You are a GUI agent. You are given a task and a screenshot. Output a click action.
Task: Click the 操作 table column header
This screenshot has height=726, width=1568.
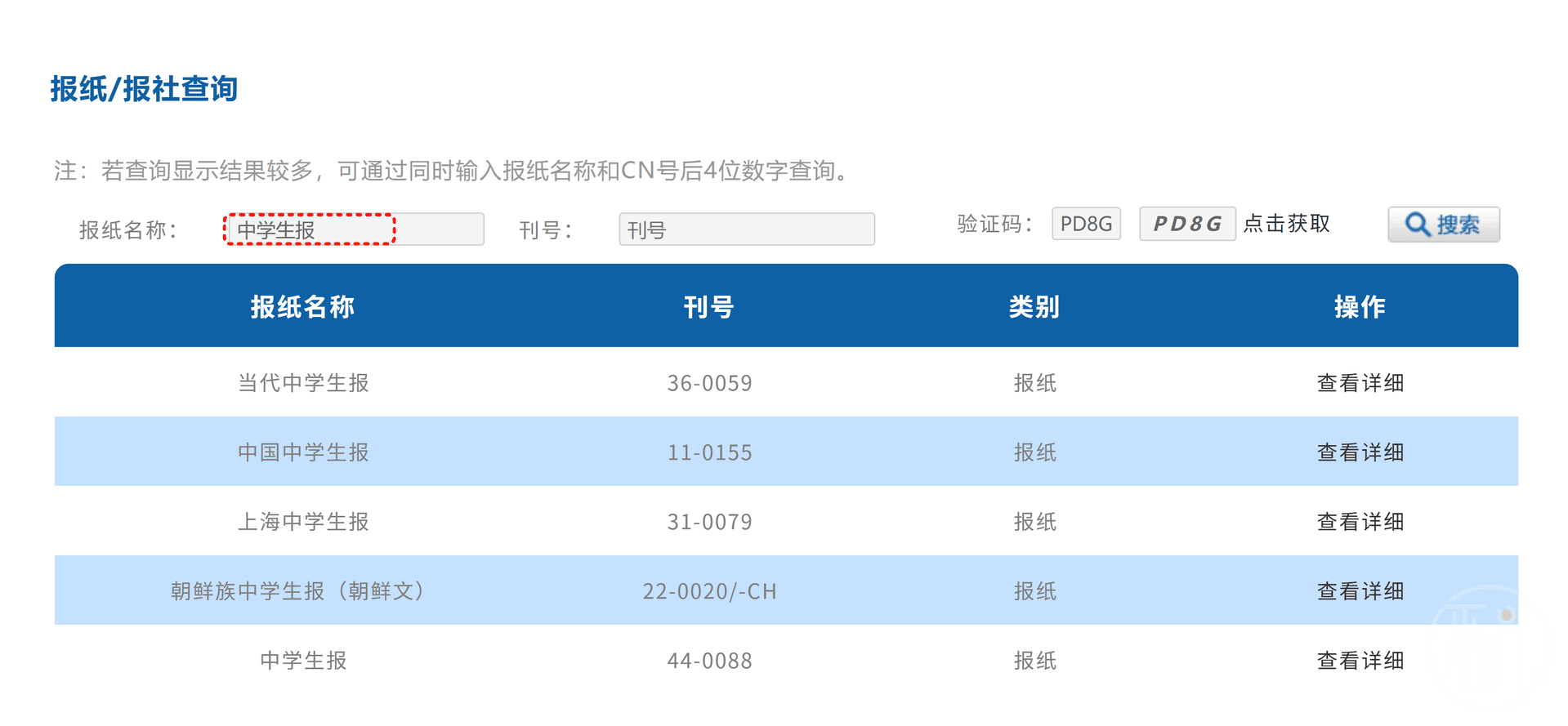point(1360,307)
